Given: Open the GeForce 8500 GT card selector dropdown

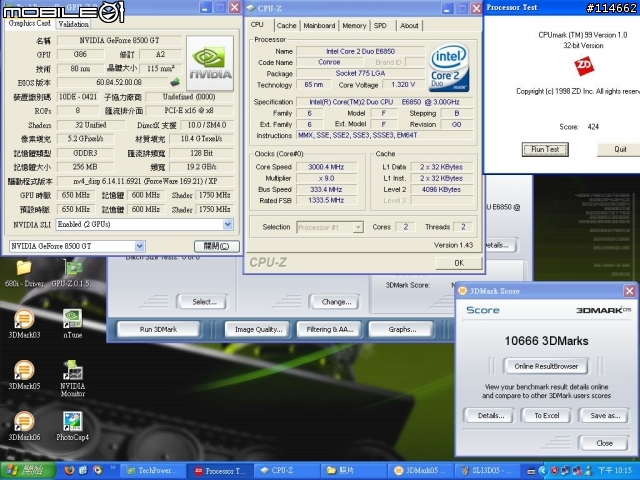Looking at the screenshot, I should [x=140, y=246].
